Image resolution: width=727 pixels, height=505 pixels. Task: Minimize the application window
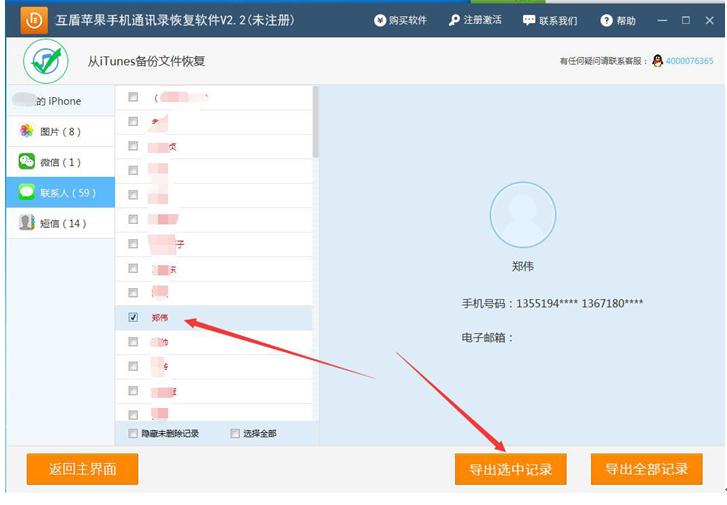click(662, 20)
